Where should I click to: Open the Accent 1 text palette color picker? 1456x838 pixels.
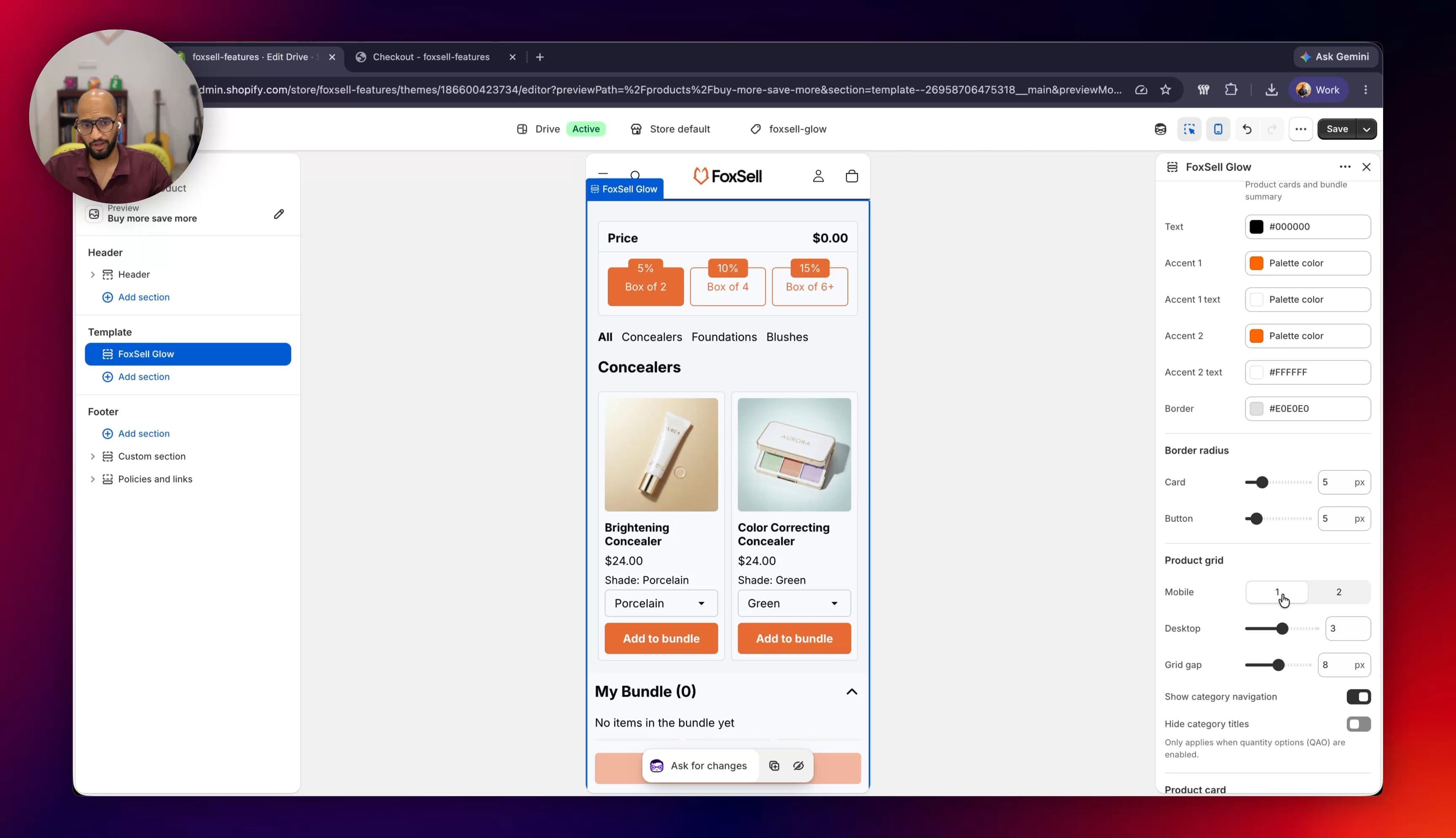1307,299
